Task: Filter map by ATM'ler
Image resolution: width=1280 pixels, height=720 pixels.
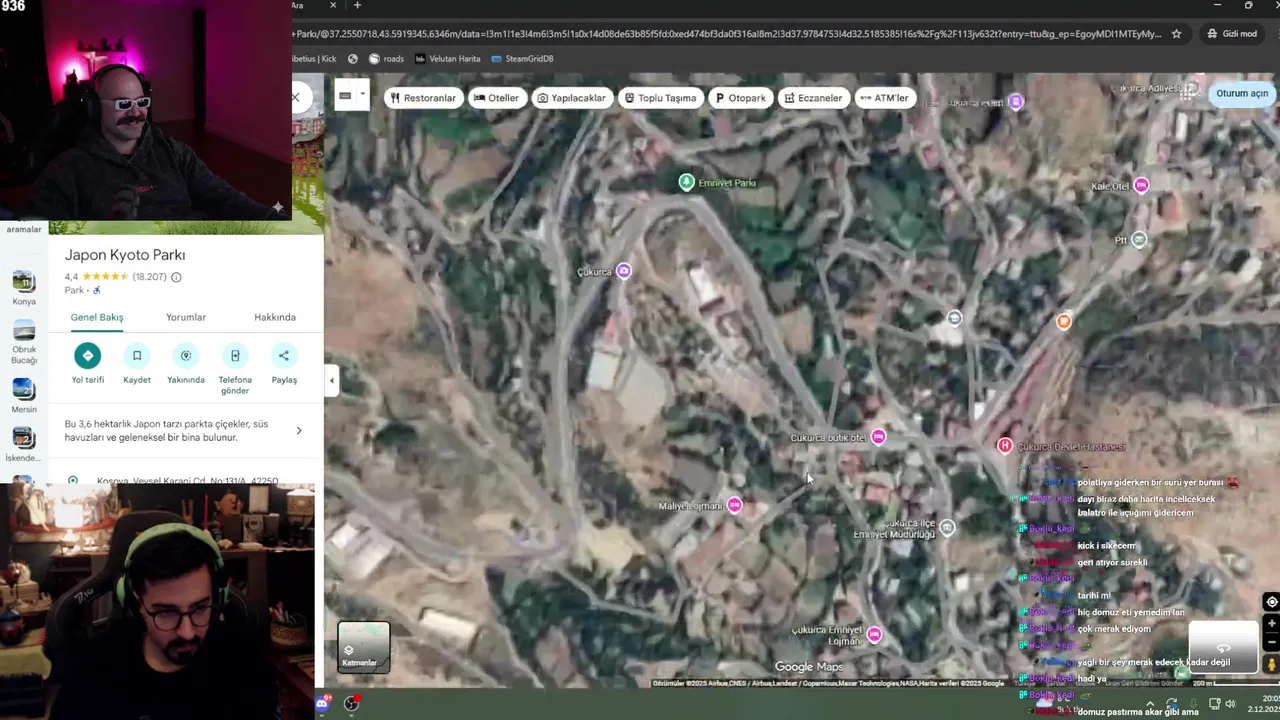Action: pyautogui.click(x=884, y=98)
